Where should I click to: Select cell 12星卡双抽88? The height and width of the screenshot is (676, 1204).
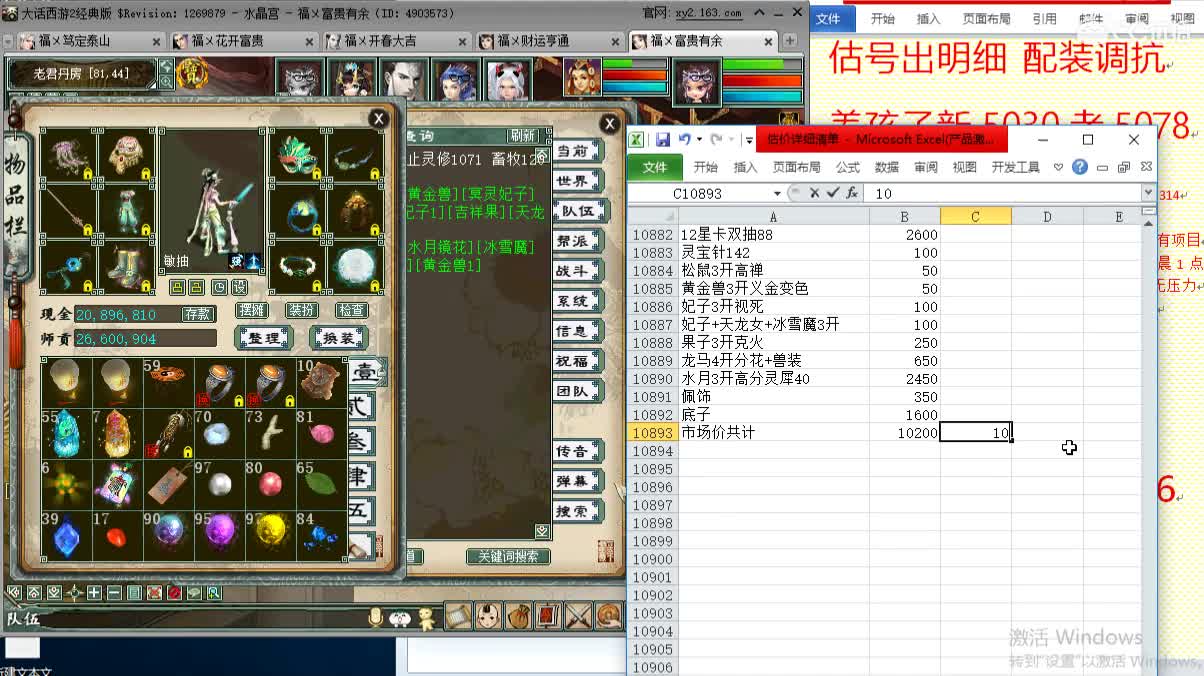point(773,235)
